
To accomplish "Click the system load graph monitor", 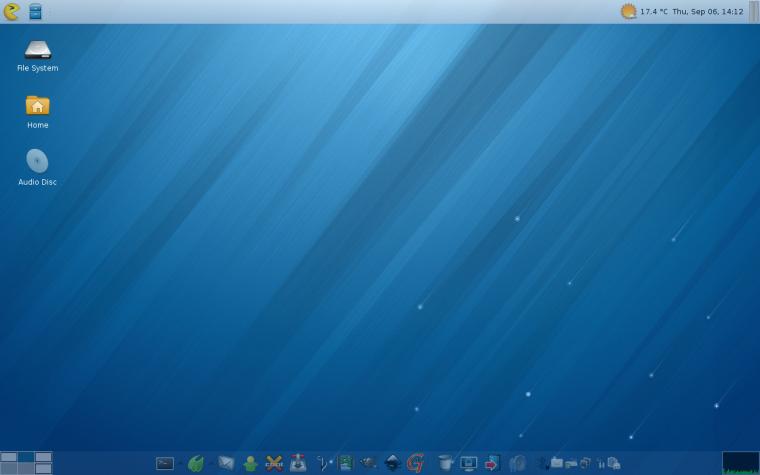I will tap(741, 463).
